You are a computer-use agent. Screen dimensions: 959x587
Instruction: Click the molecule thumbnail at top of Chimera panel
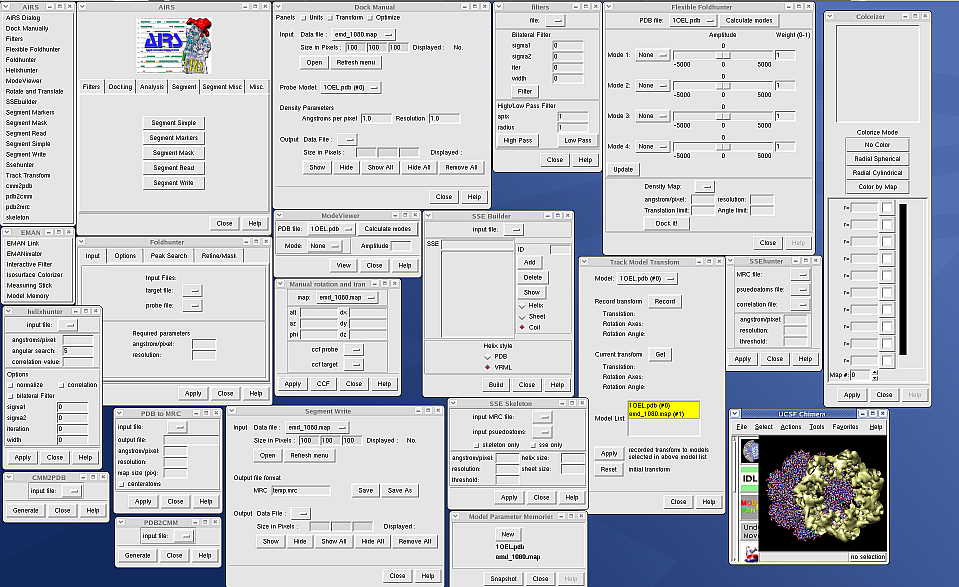[x=749, y=451]
